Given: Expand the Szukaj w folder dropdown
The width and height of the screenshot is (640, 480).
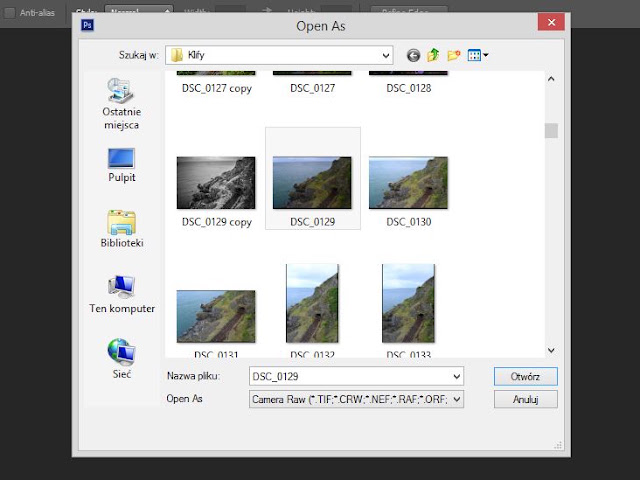Looking at the screenshot, I should [x=386, y=55].
